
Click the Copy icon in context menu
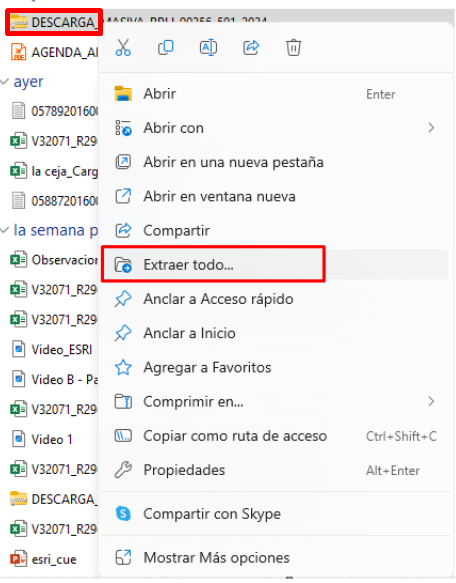pos(166,48)
